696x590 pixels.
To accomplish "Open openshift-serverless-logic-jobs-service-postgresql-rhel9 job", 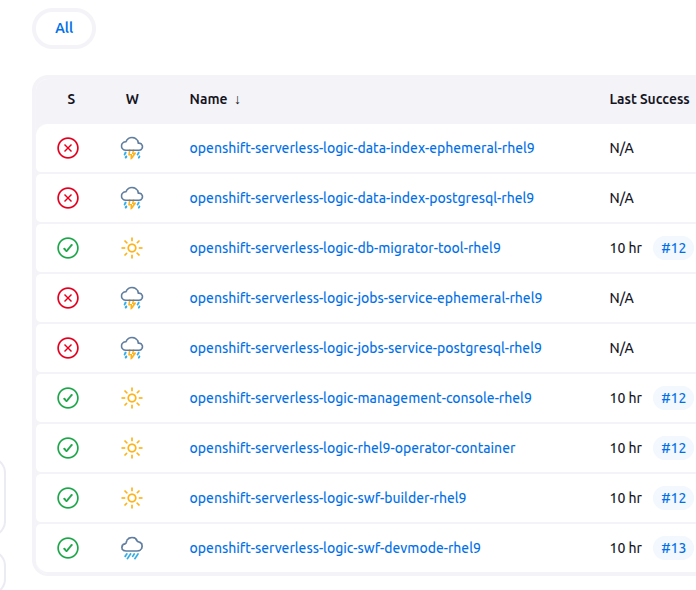I will 365,348.
